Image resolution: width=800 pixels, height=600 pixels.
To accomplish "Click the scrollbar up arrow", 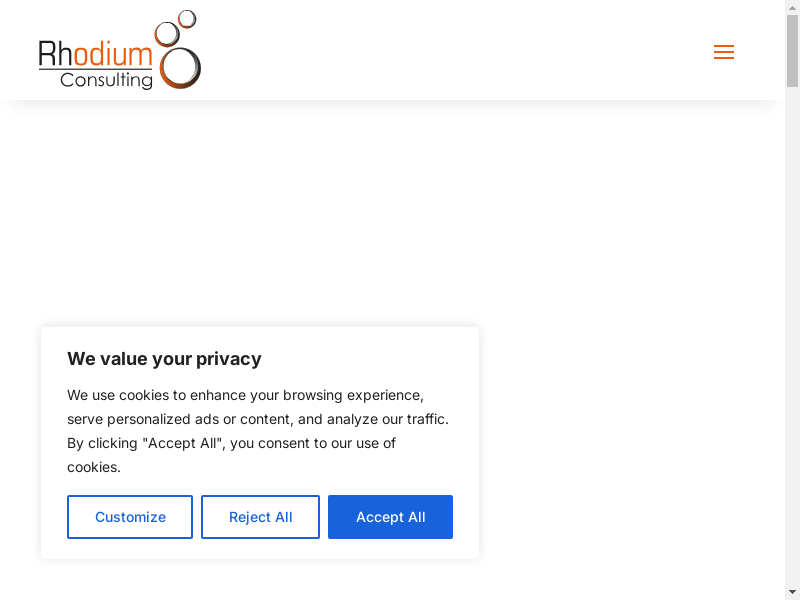I will click(x=792, y=8).
